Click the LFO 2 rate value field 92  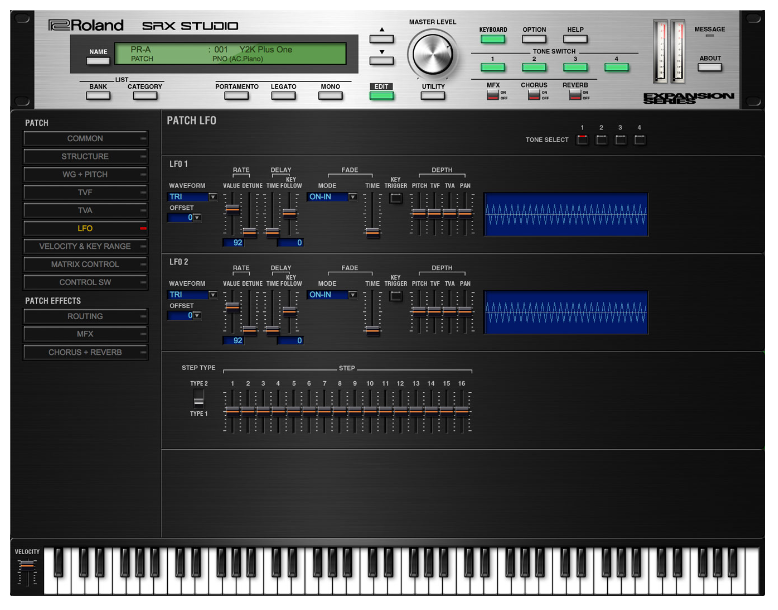233,340
